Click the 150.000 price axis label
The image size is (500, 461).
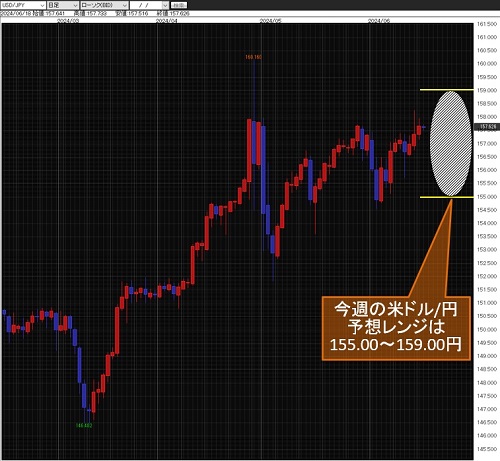487,329
